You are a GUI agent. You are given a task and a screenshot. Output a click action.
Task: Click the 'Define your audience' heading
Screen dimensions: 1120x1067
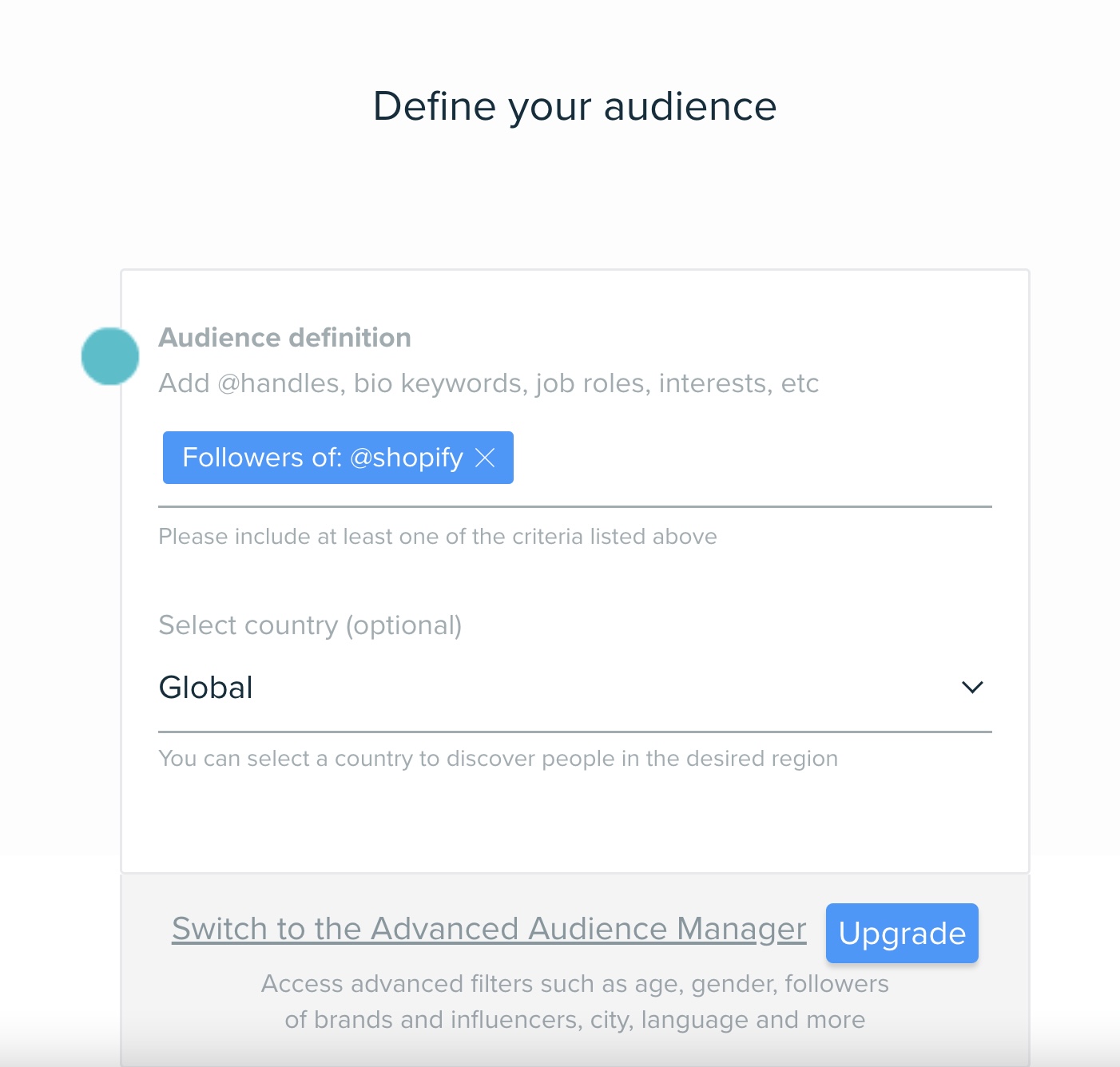pyautogui.click(x=575, y=106)
